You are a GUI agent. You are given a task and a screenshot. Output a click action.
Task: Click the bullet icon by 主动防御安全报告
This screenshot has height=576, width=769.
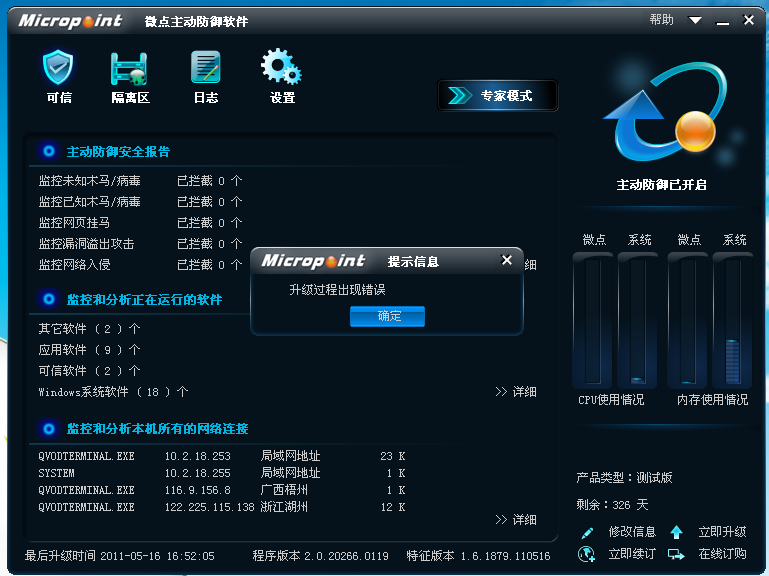point(49,151)
